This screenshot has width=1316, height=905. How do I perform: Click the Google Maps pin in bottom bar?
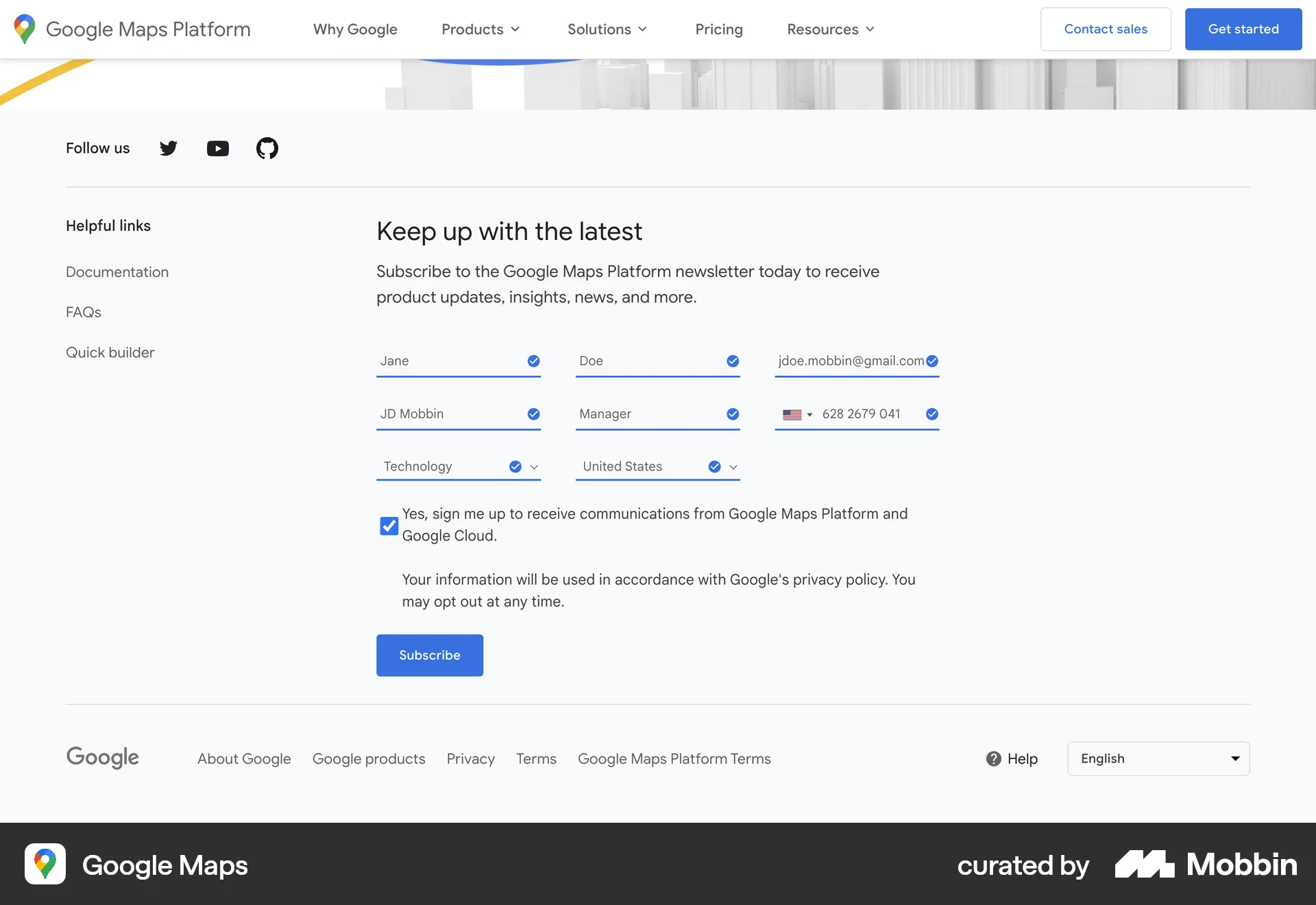click(45, 865)
